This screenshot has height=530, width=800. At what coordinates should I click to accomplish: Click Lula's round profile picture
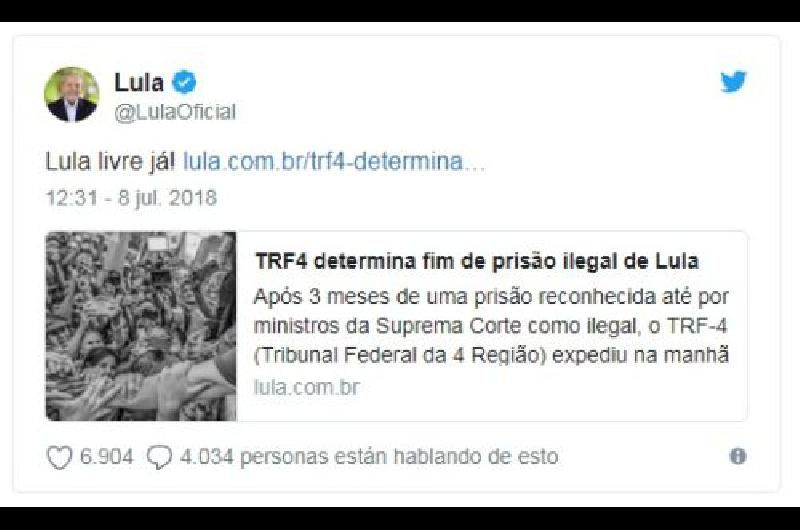pyautogui.click(x=71, y=94)
